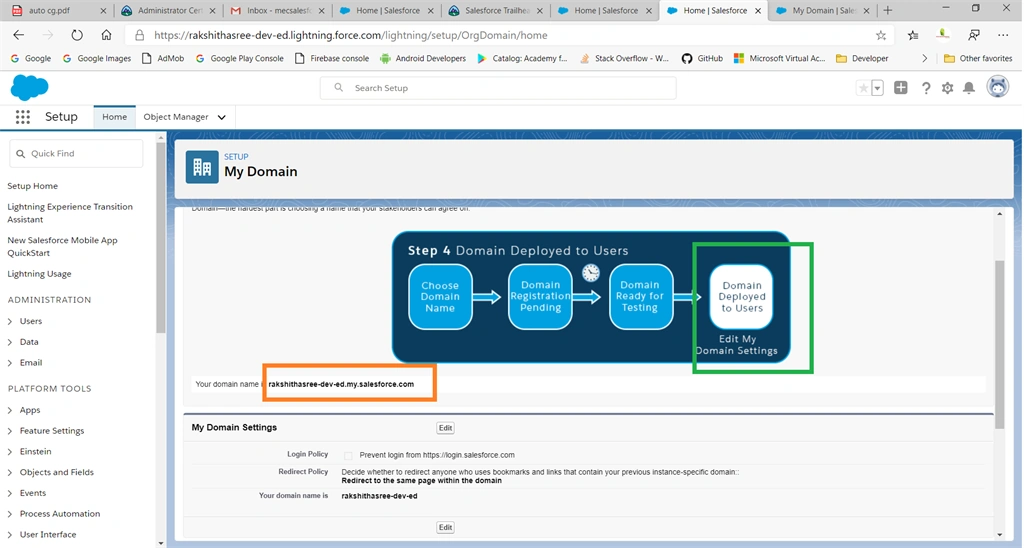1024x548 pixels.
Task: Open the browser favorites list icon
Action: click(x=913, y=35)
